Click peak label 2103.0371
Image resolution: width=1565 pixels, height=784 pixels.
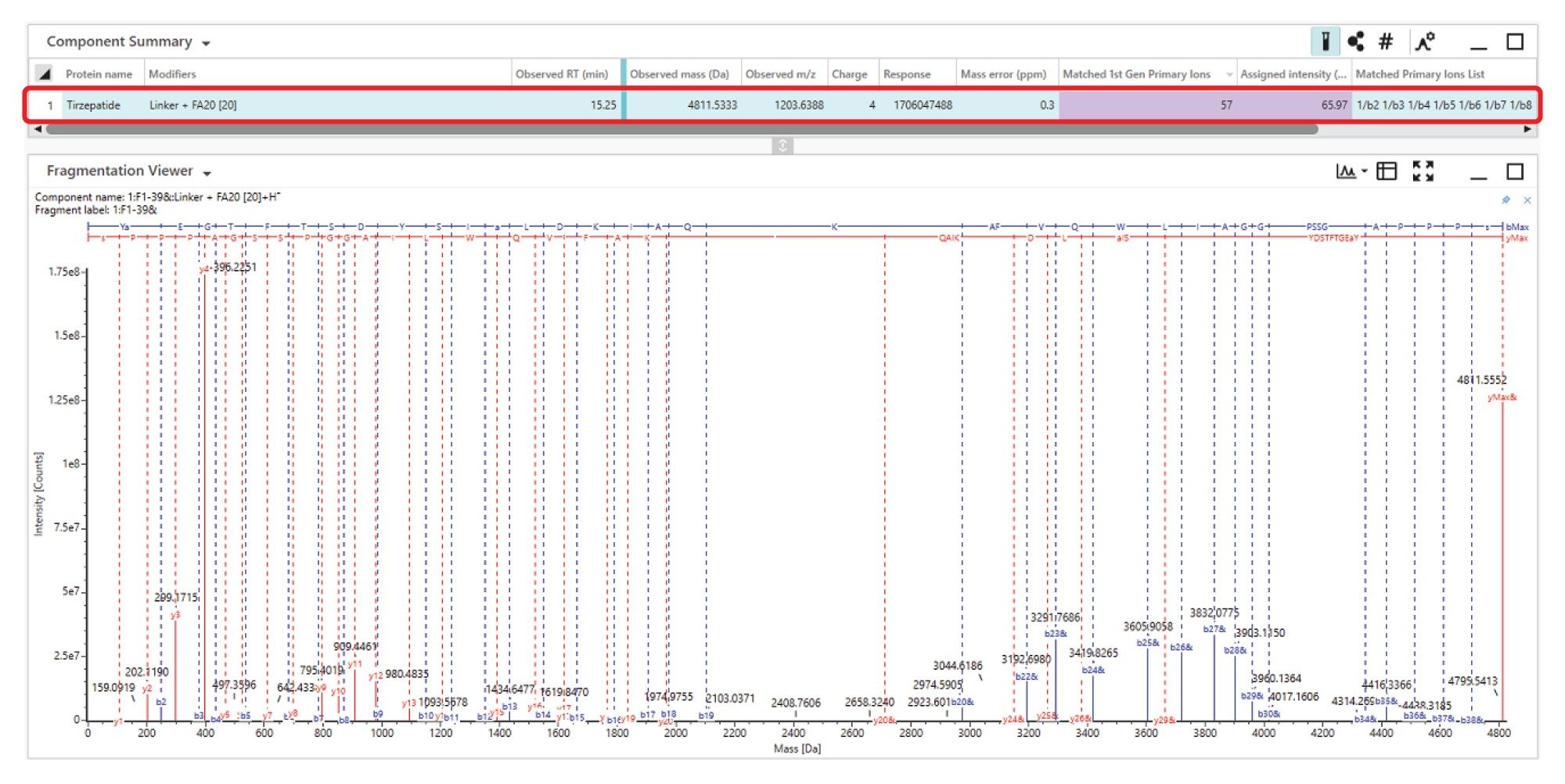pos(730,698)
